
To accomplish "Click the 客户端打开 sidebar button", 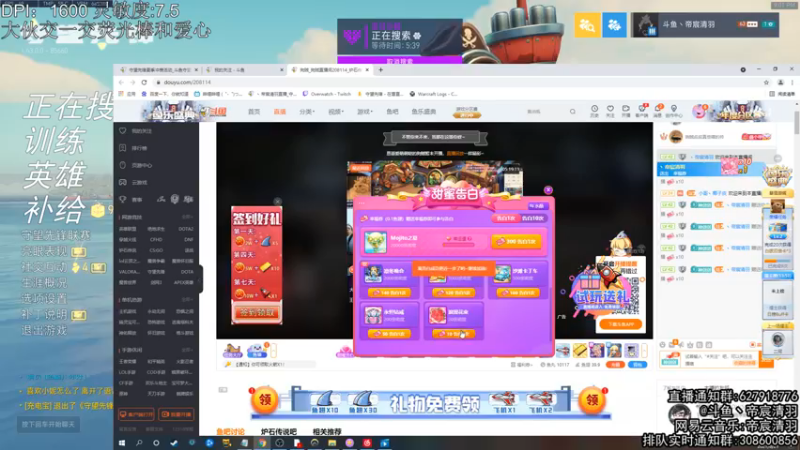I will [x=136, y=414].
